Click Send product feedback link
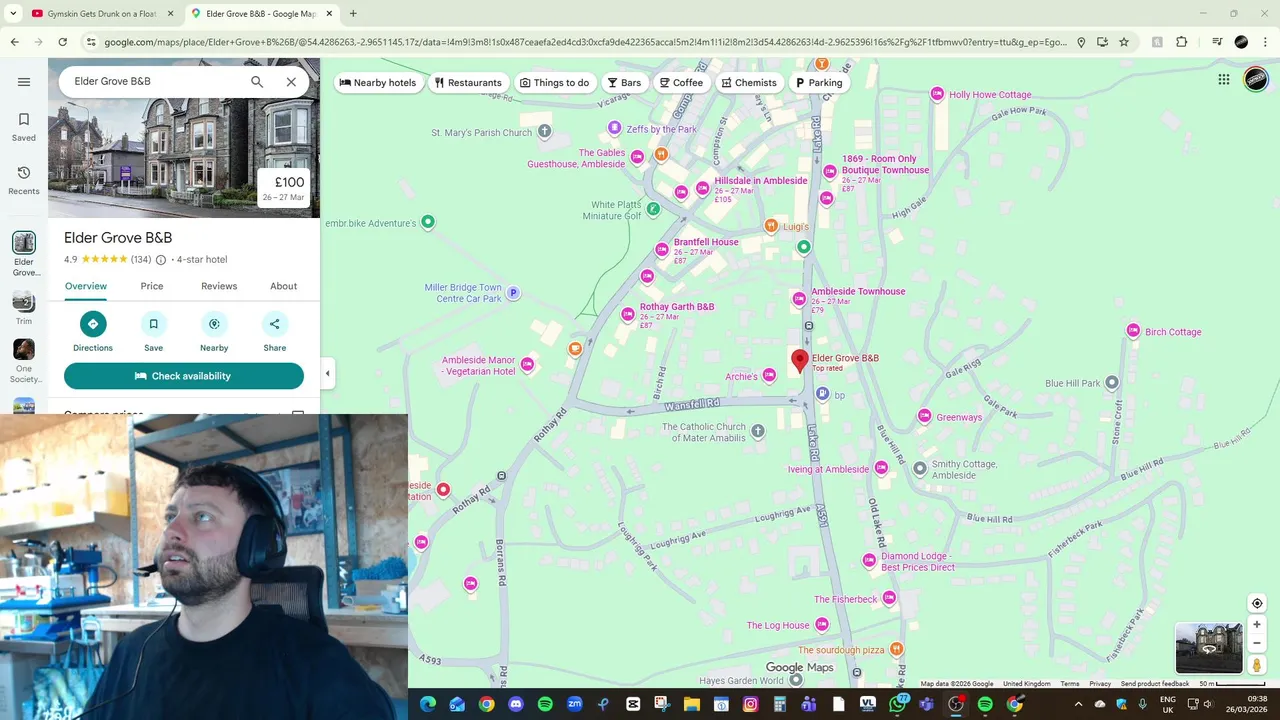Viewport: 1280px width, 720px height. tap(1155, 684)
